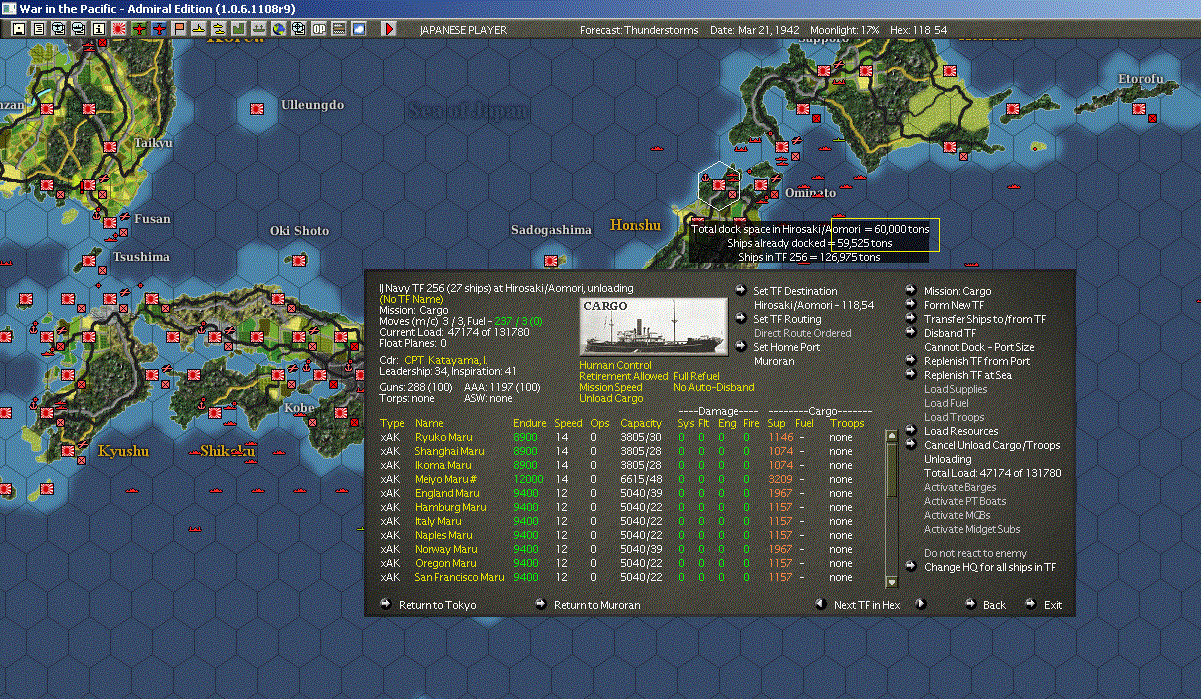This screenshot has width=1201, height=699.
Task: Toggle Unload Cargo setting
Action: (x=609, y=398)
